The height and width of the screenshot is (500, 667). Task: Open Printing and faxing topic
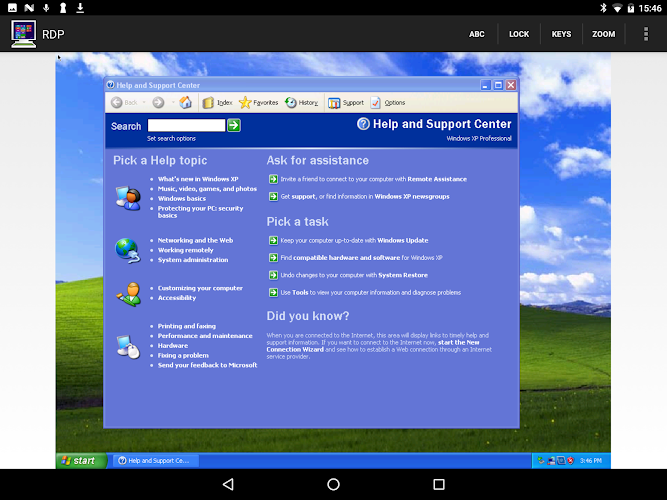click(x=187, y=326)
